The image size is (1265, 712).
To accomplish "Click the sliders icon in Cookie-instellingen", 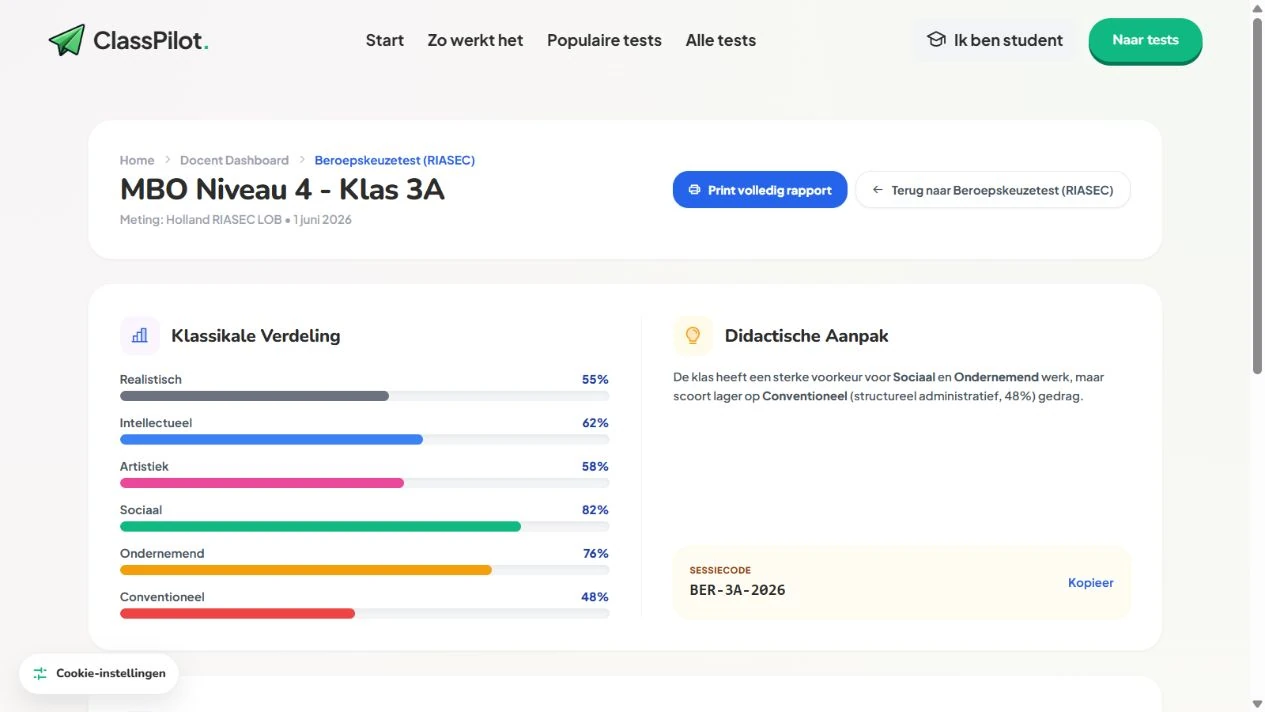I will (x=40, y=674).
